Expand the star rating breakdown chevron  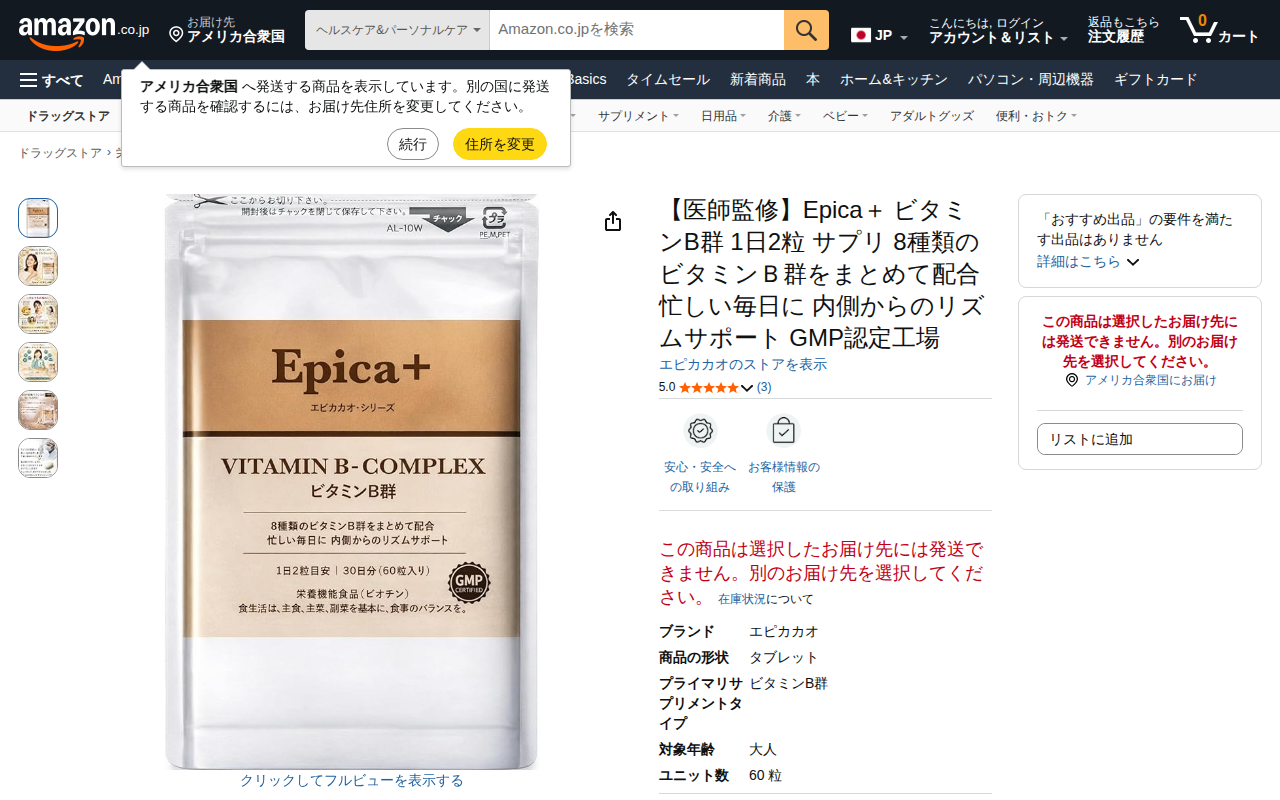pyautogui.click(x=747, y=388)
